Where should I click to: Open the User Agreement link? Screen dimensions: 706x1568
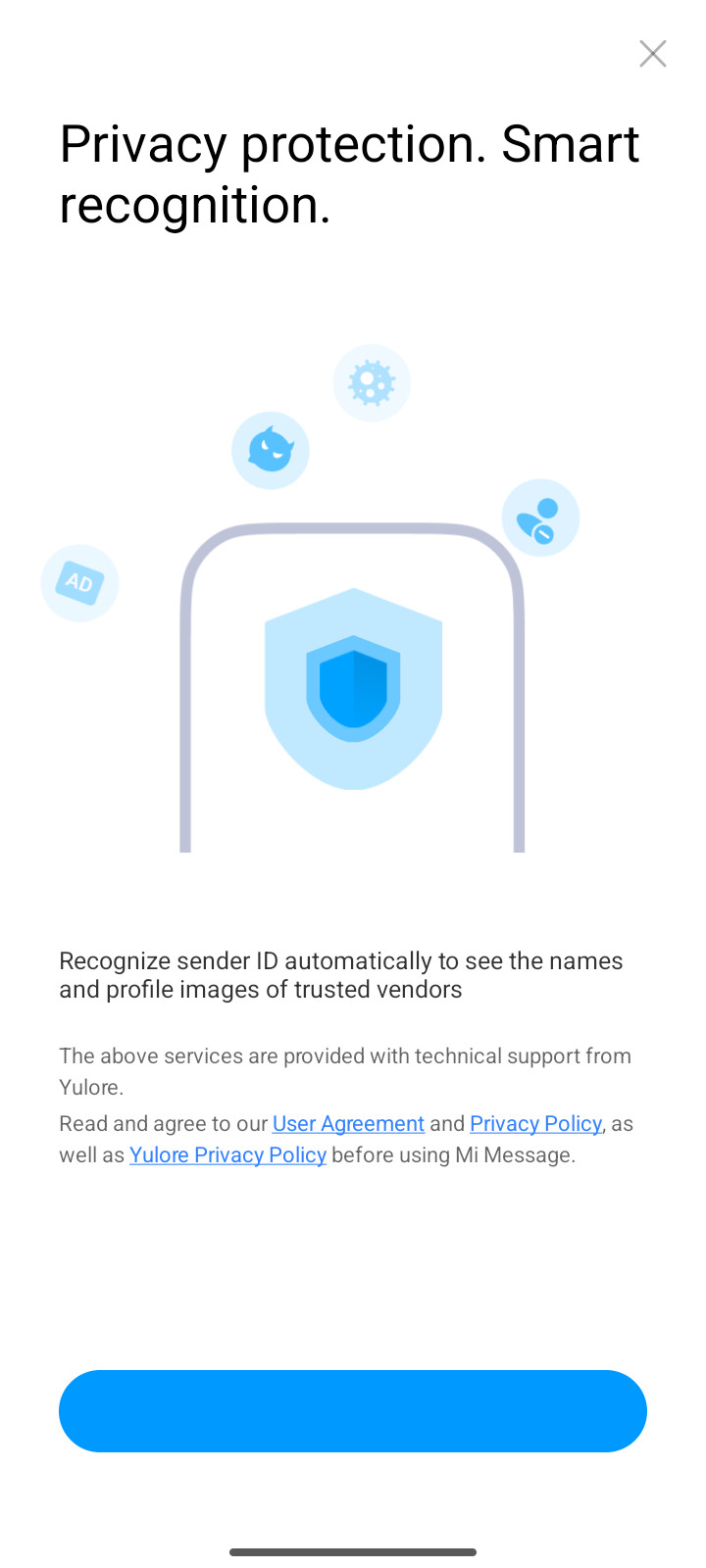click(x=348, y=1124)
